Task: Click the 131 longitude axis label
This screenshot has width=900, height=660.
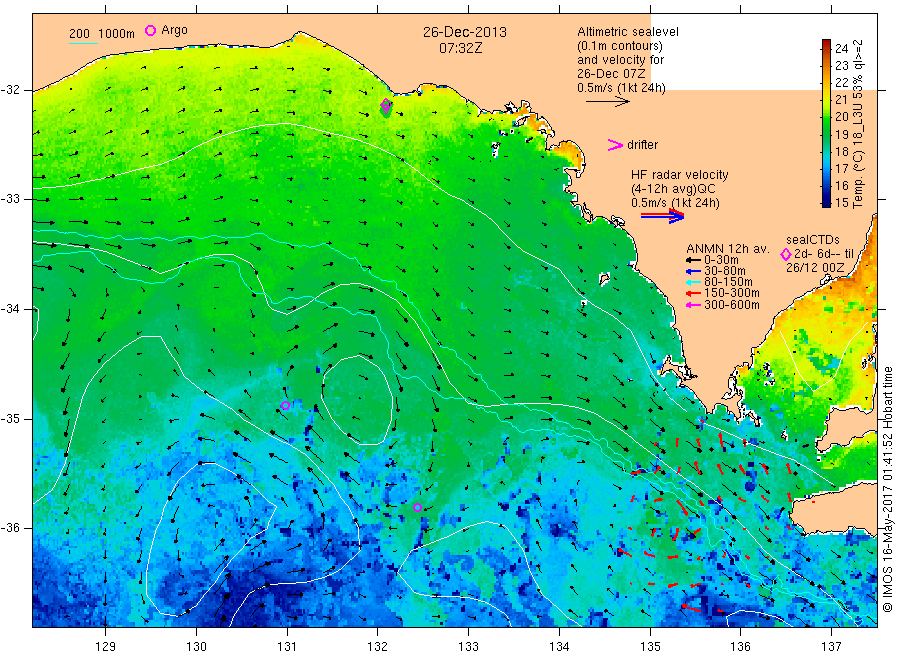Action: point(287,646)
